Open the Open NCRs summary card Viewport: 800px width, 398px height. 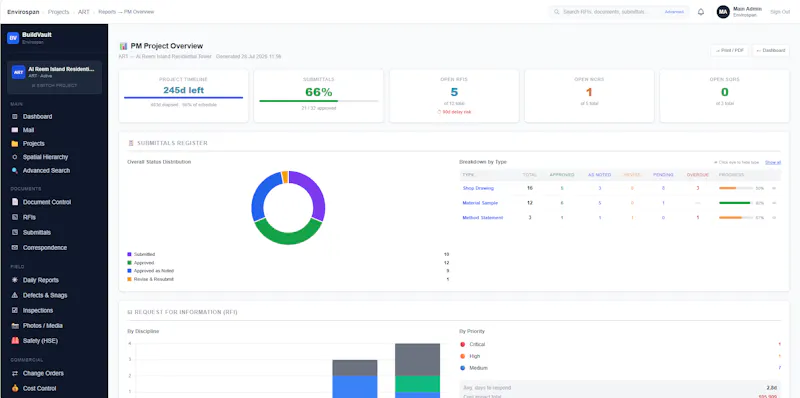coord(589,96)
